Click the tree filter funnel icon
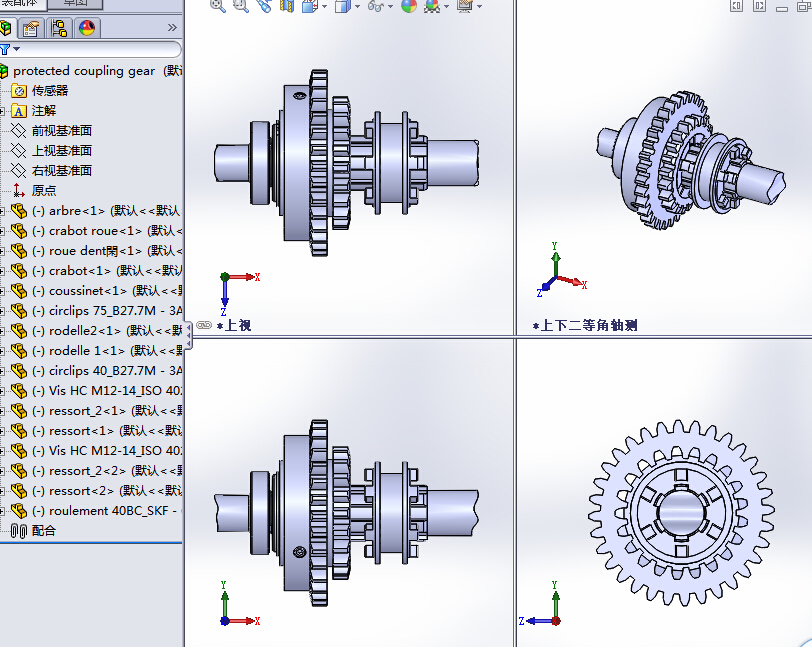 click(5, 49)
